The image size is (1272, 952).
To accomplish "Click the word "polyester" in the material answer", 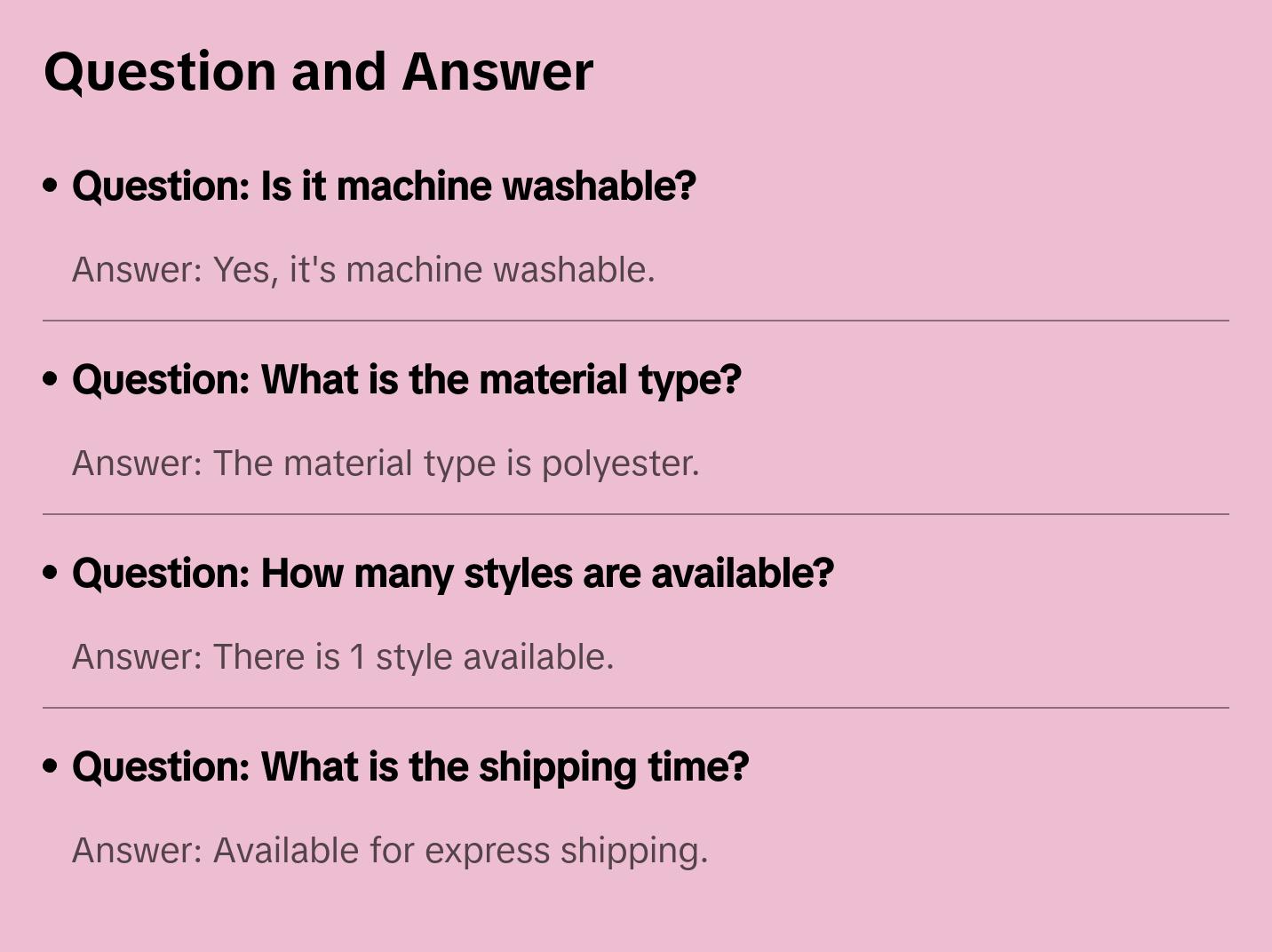I will coord(617,464).
